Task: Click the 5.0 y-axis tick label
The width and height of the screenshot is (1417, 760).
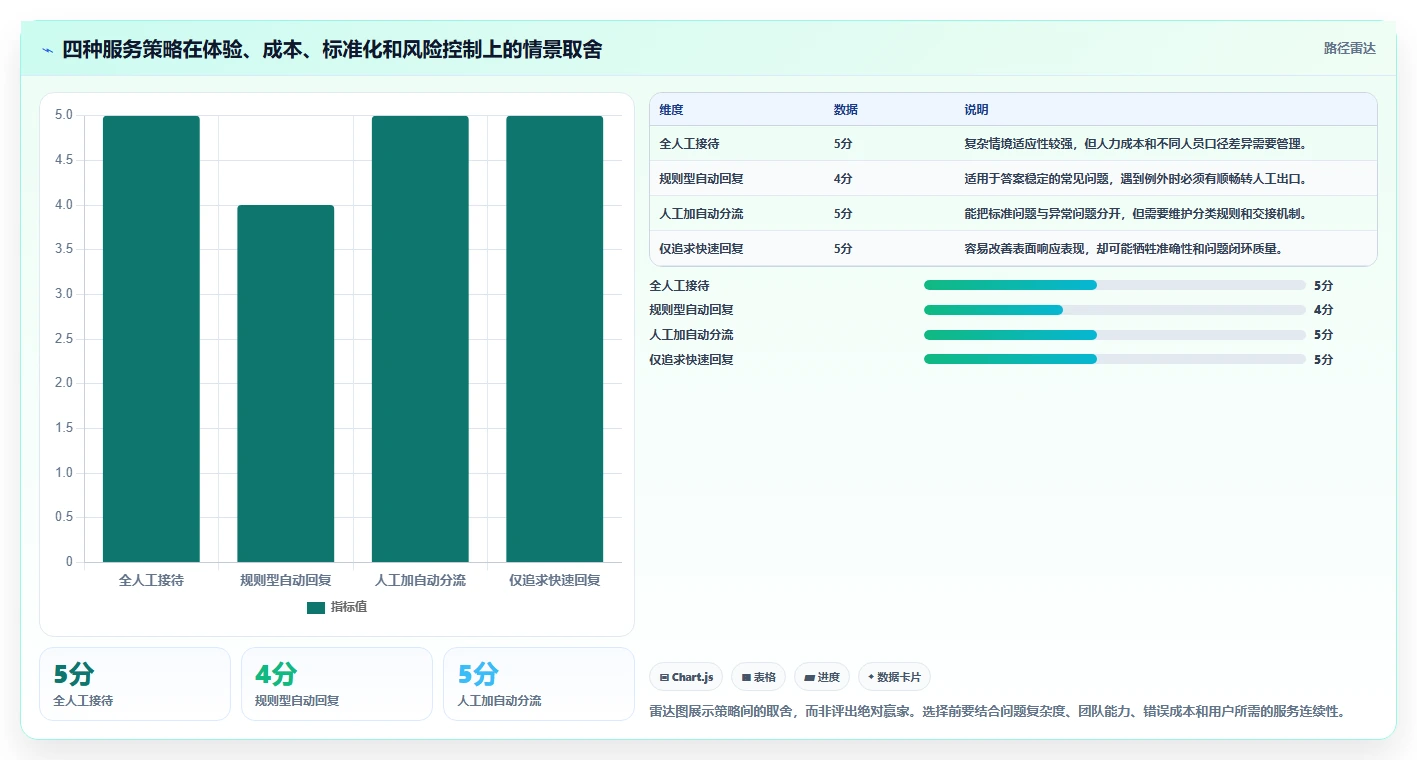Action: pyautogui.click(x=63, y=115)
